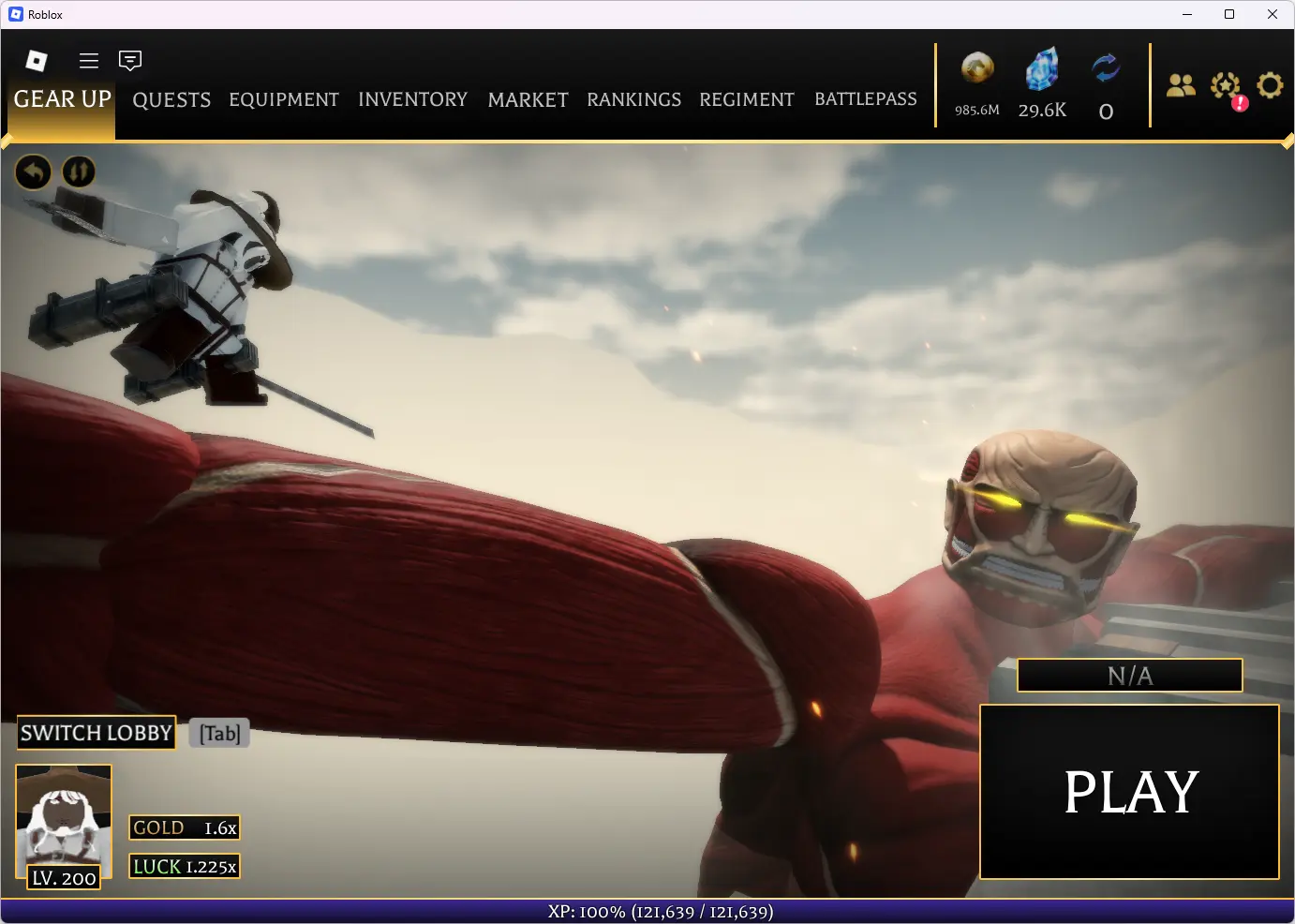Click the large PLAY button
Image resolution: width=1295 pixels, height=924 pixels.
1130,792
